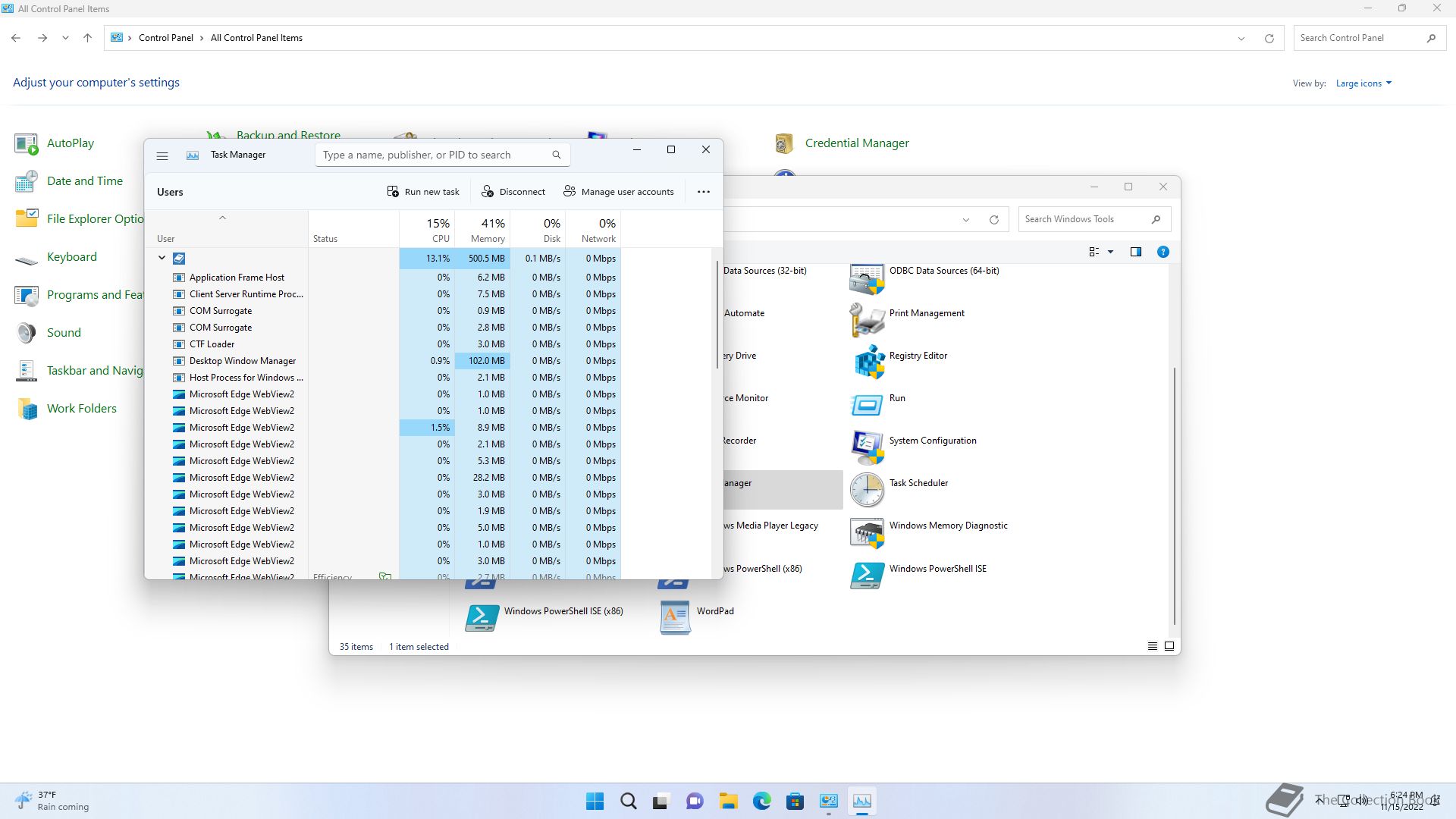This screenshot has height=819, width=1456.
Task: Open the weather widget on taskbar
Action: click(52, 801)
